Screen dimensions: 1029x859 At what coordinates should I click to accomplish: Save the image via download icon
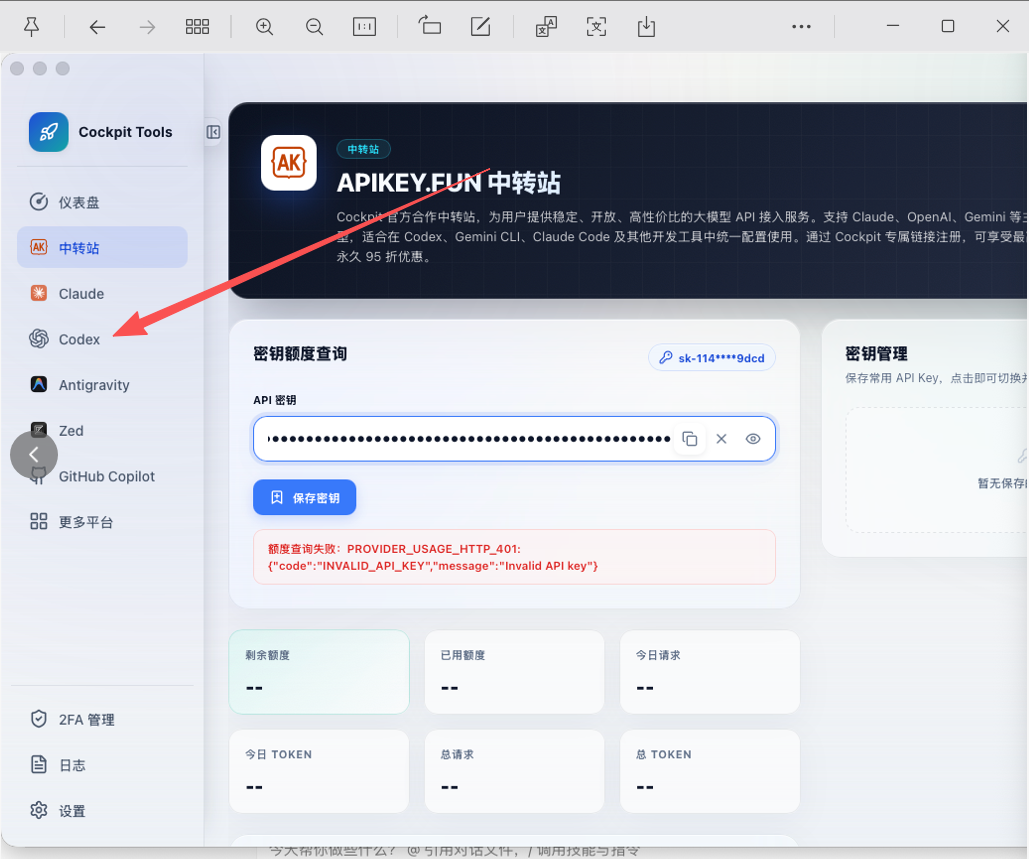[x=646, y=27]
